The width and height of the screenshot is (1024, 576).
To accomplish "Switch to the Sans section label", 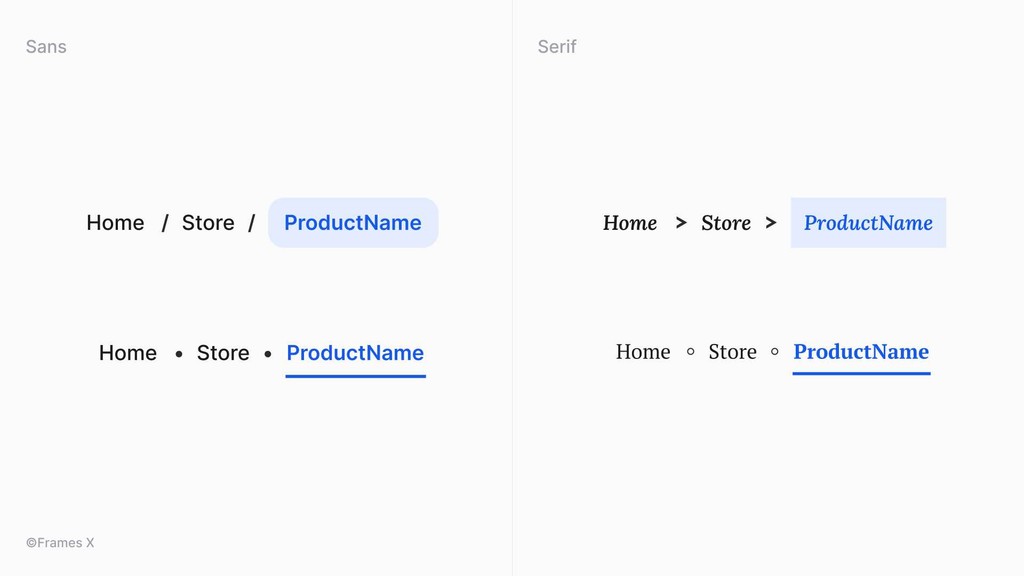I will (x=46, y=46).
